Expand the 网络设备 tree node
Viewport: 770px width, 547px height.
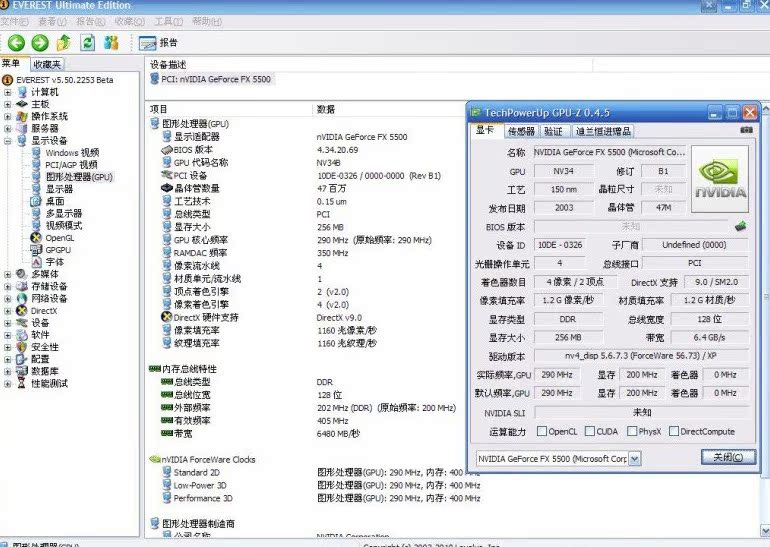7,299
